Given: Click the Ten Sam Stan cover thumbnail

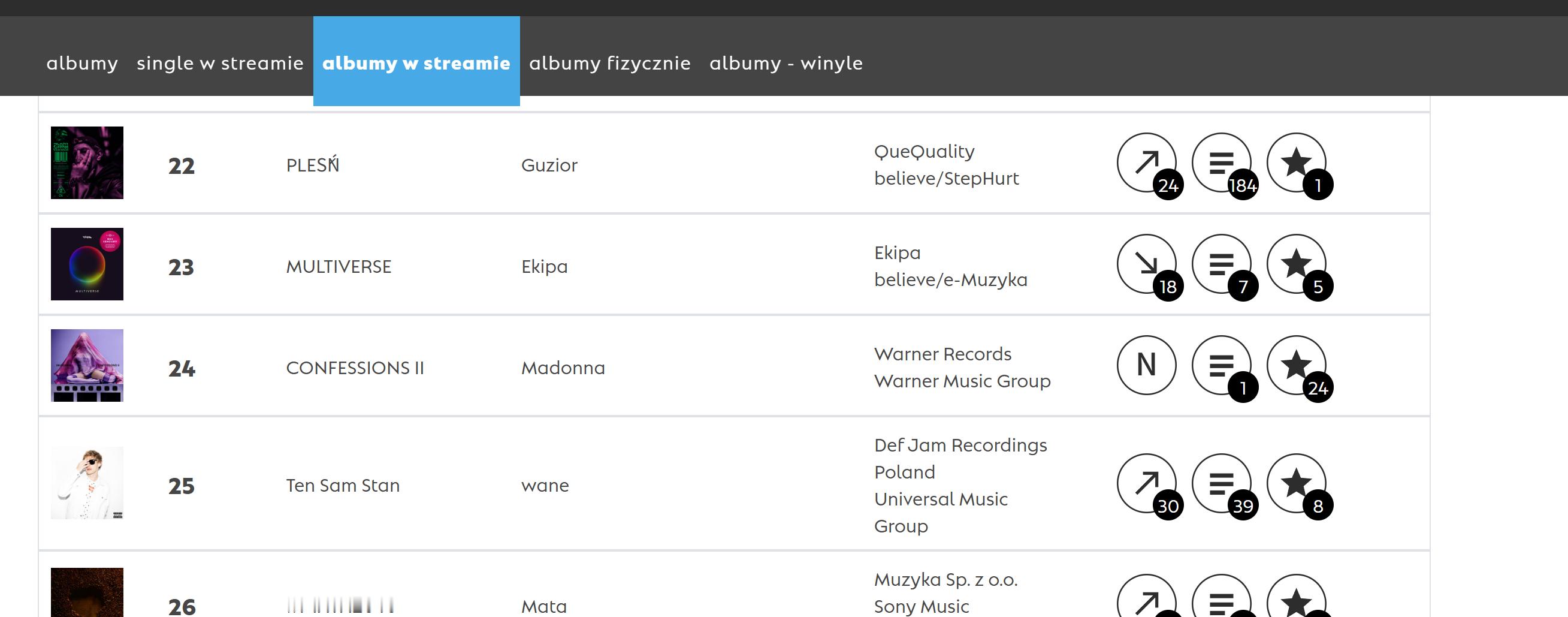Looking at the screenshot, I should 87,483.
